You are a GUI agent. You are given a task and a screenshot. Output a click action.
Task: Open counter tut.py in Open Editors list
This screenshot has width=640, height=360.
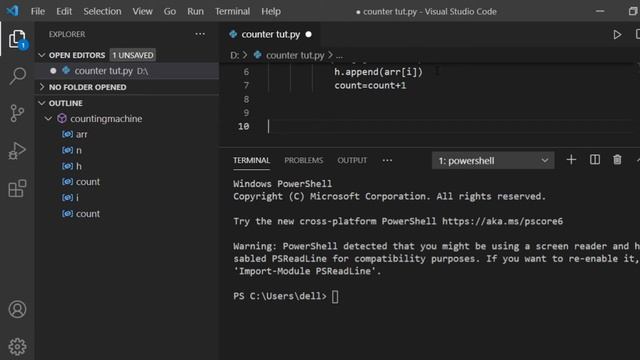(127, 71)
